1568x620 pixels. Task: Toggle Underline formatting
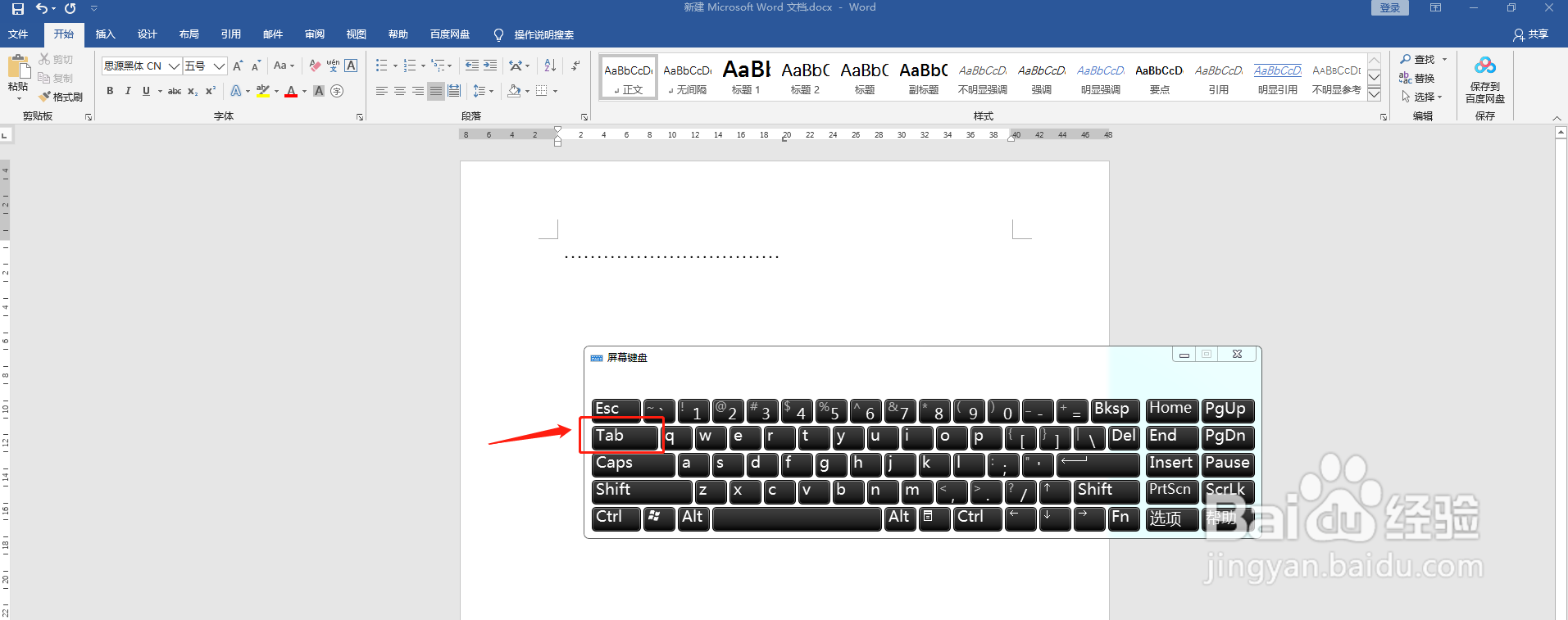(x=146, y=91)
